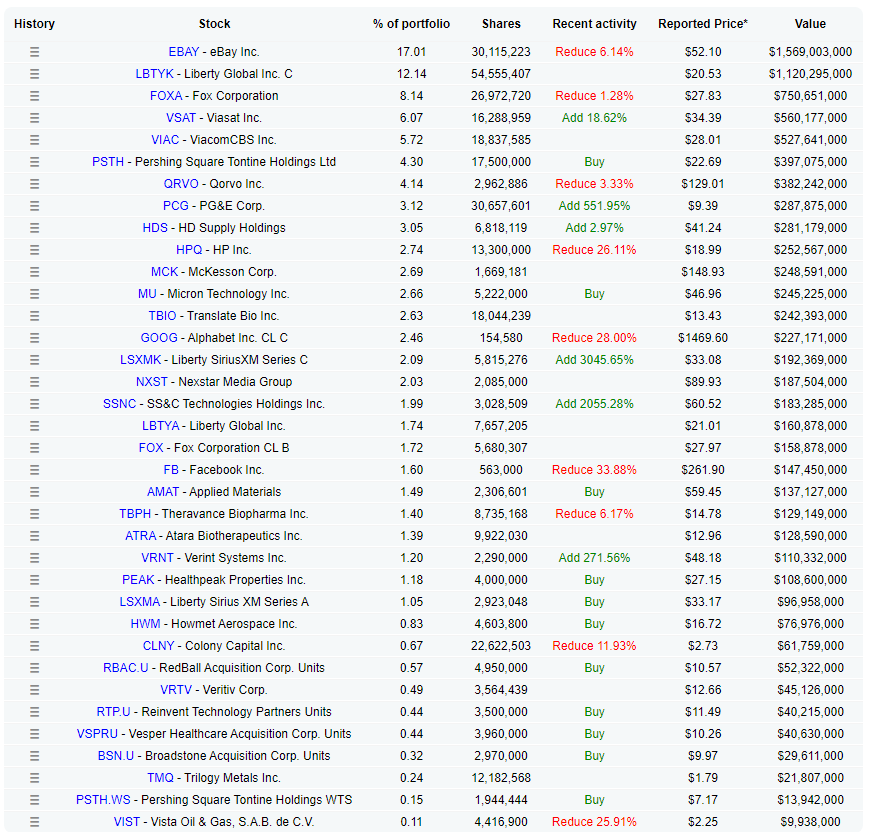Open history icon for Broadstone Acquisition Corp. Units
This screenshot has width=878, height=832.
pyautogui.click(x=35, y=756)
